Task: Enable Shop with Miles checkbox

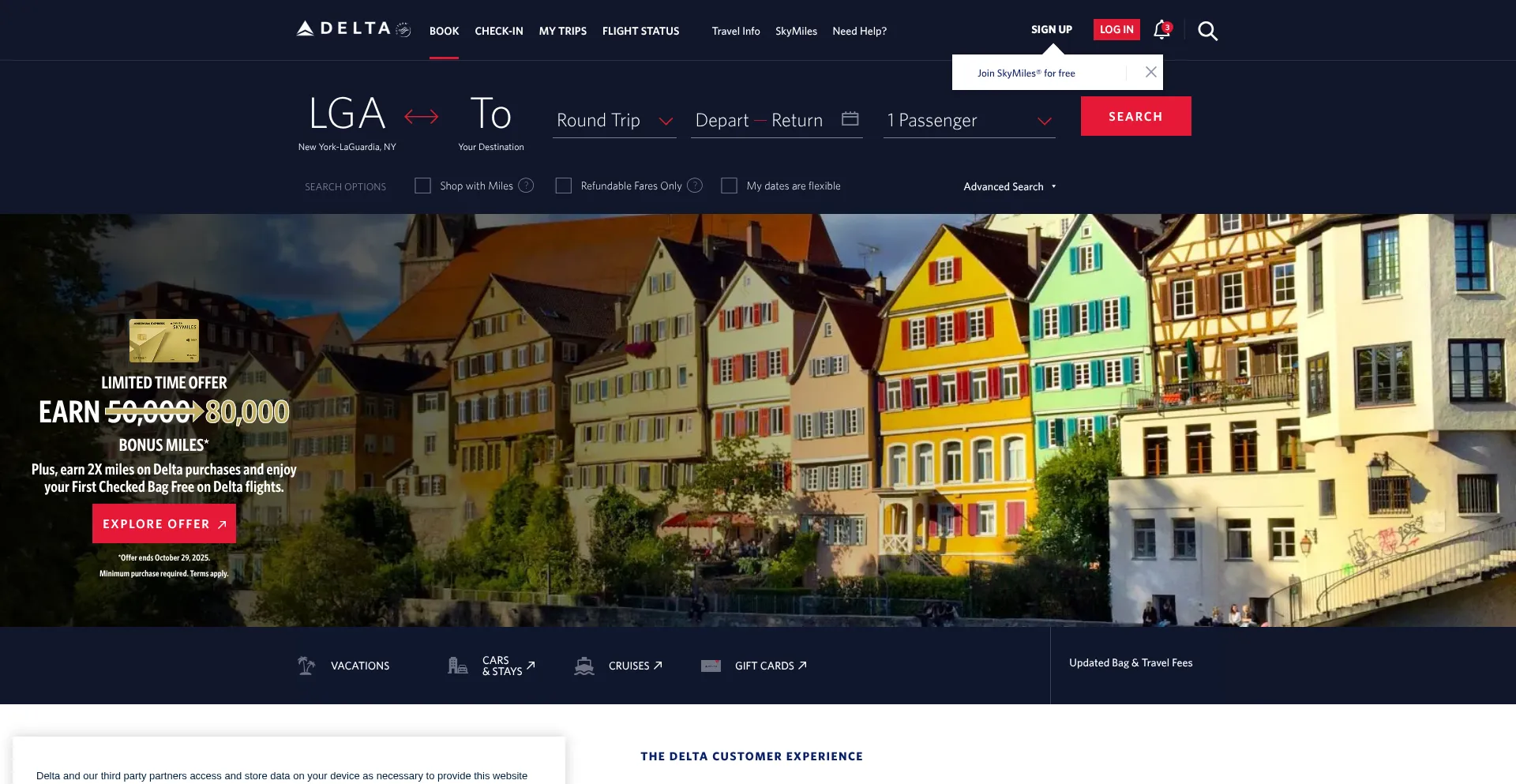Action: point(423,186)
